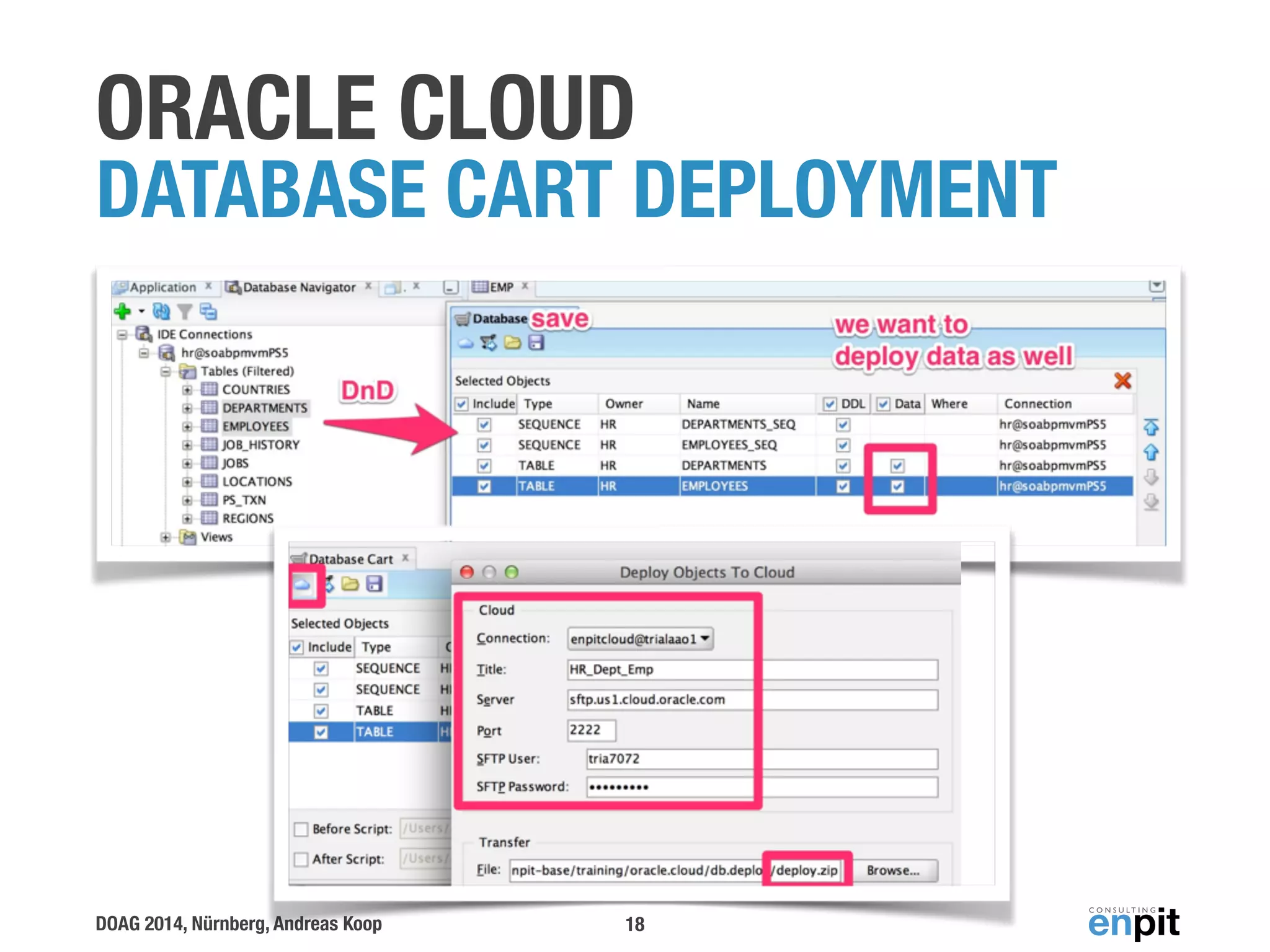
Task: Click the open folder icon in the upper Database Cart
Action: 512,342
